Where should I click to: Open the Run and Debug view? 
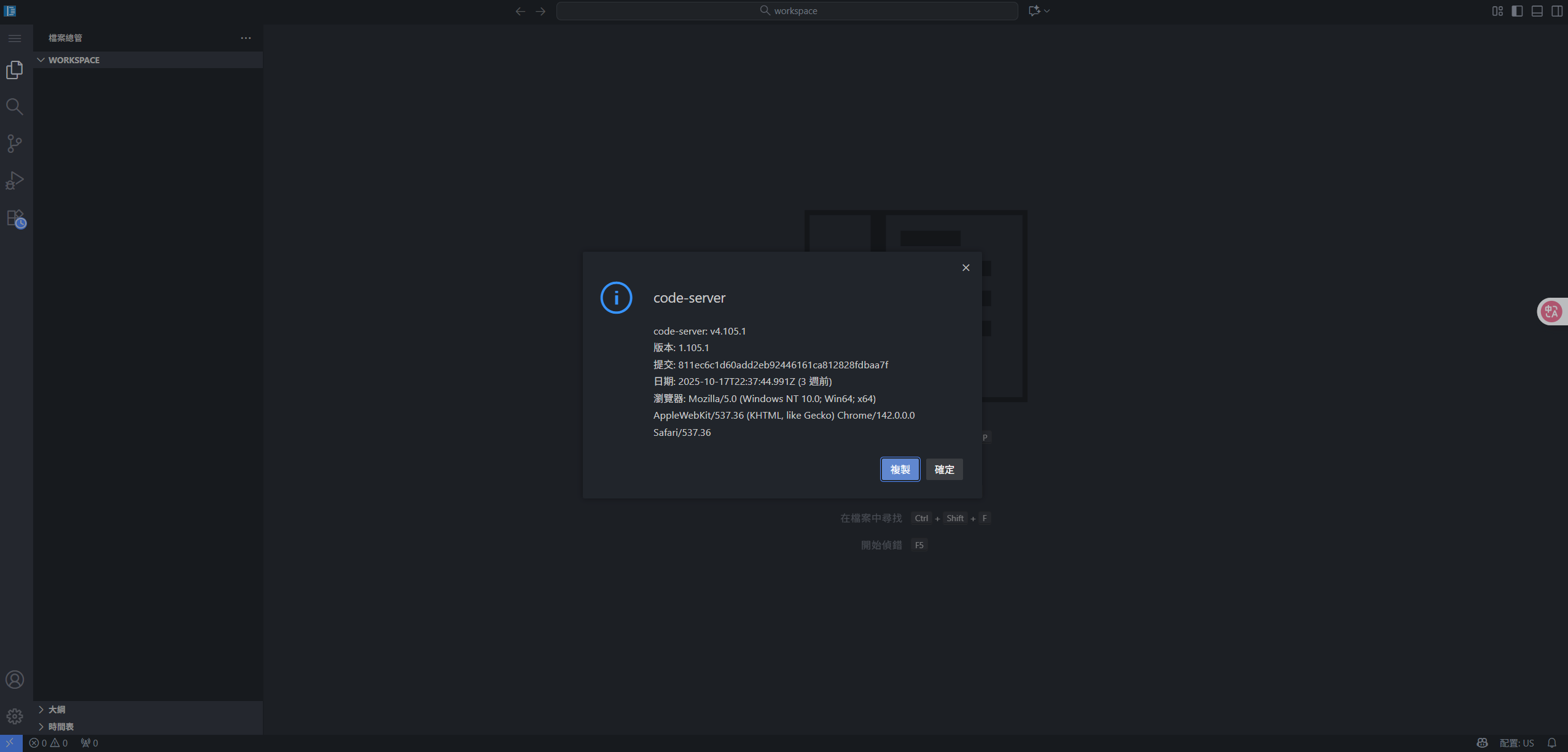(15, 180)
